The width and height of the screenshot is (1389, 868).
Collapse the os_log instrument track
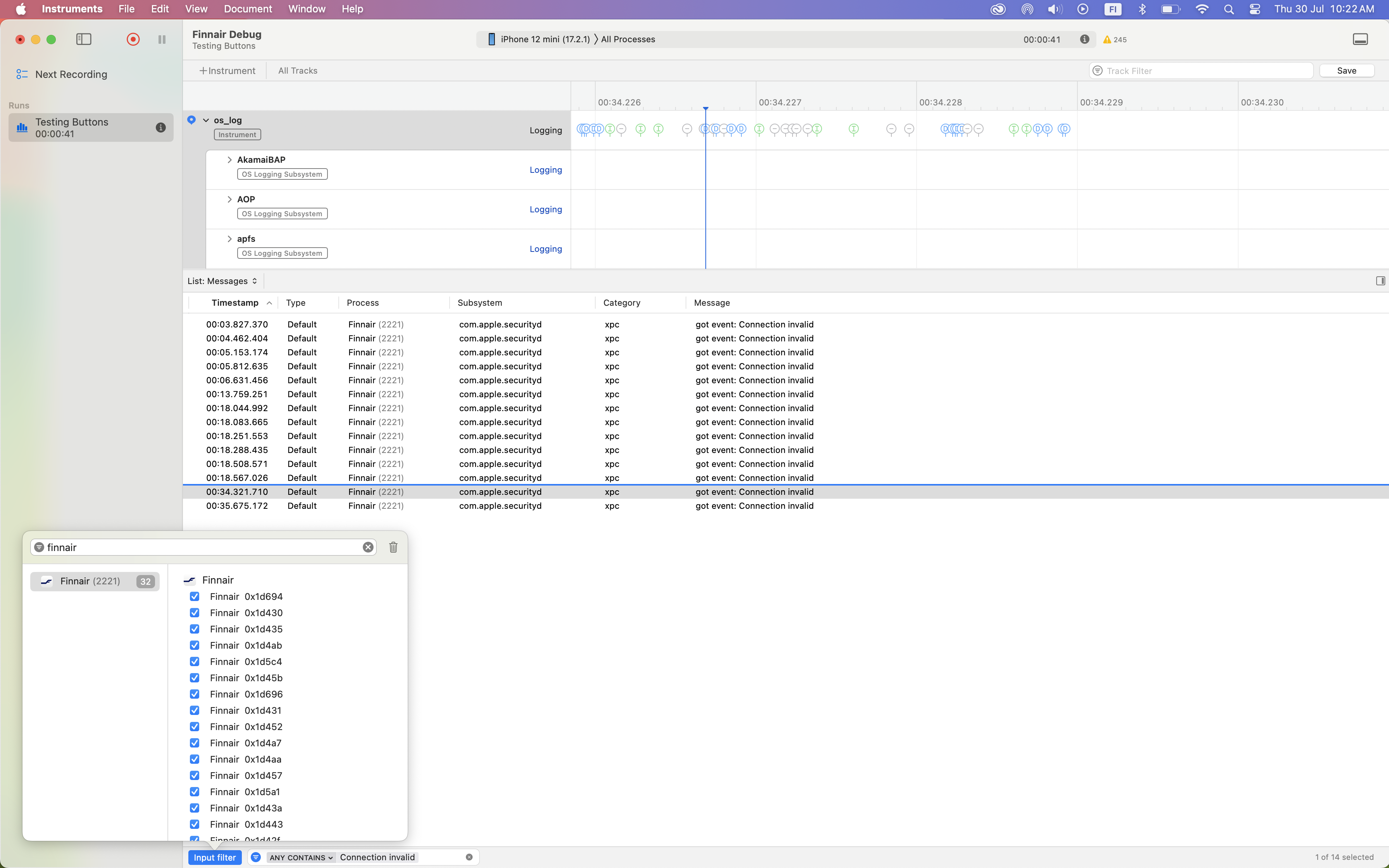pos(205,120)
